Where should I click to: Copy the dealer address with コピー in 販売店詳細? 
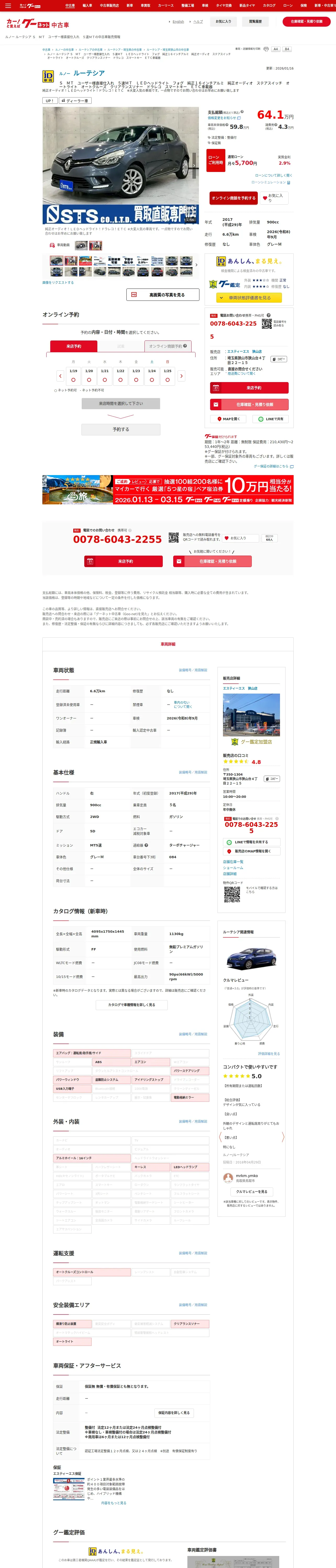coord(271,779)
